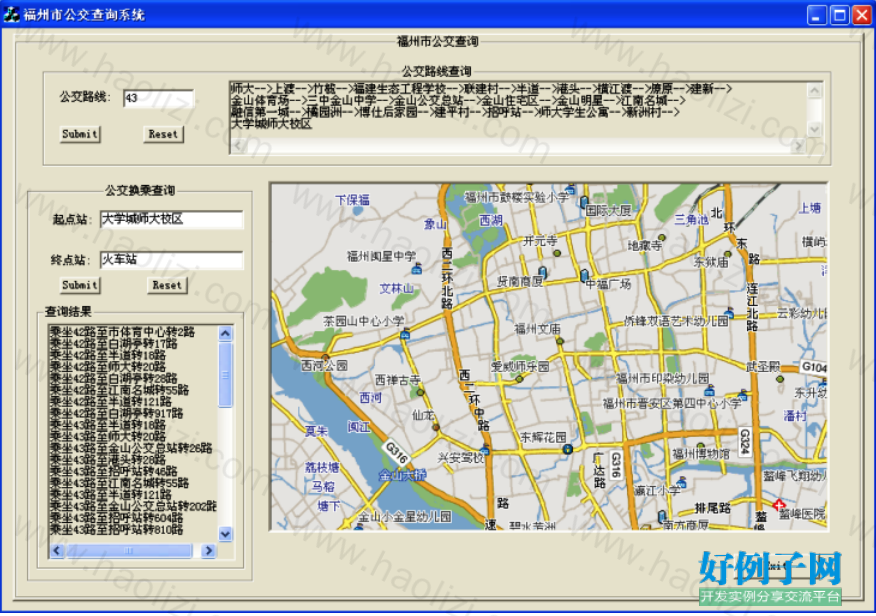Image resolution: width=876 pixels, height=616 pixels.
Task: Click the marker dot below 仙龙
Action: click(x=436, y=427)
